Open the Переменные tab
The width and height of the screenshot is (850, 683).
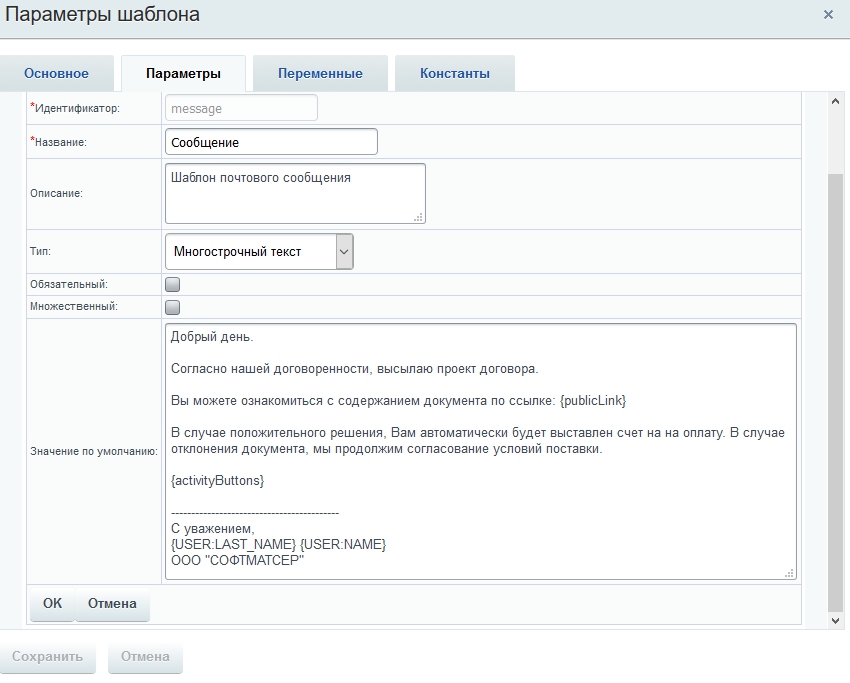[320, 74]
